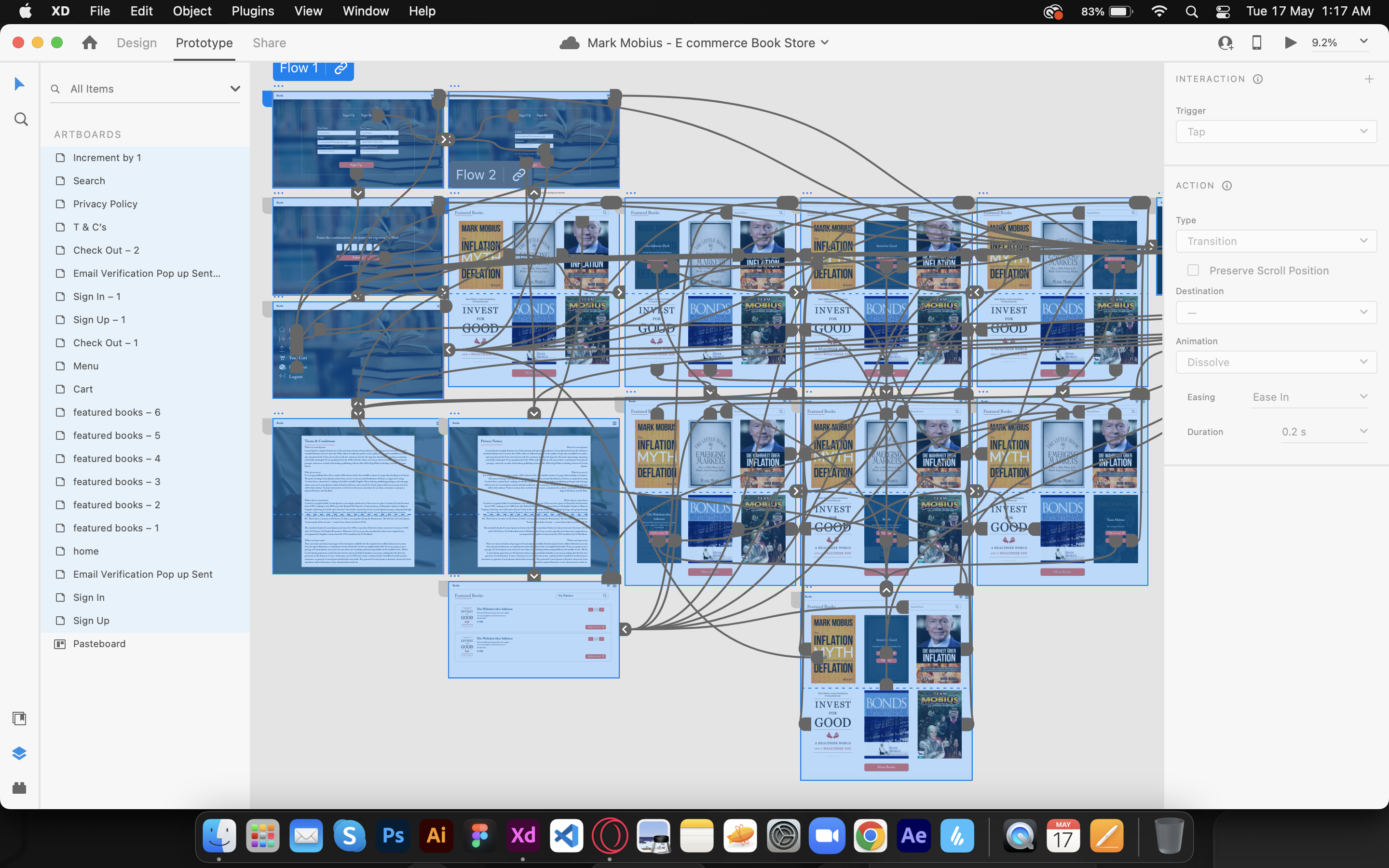The image size is (1389, 868).
Task: Open the Animation dropdown
Action: 1276,362
